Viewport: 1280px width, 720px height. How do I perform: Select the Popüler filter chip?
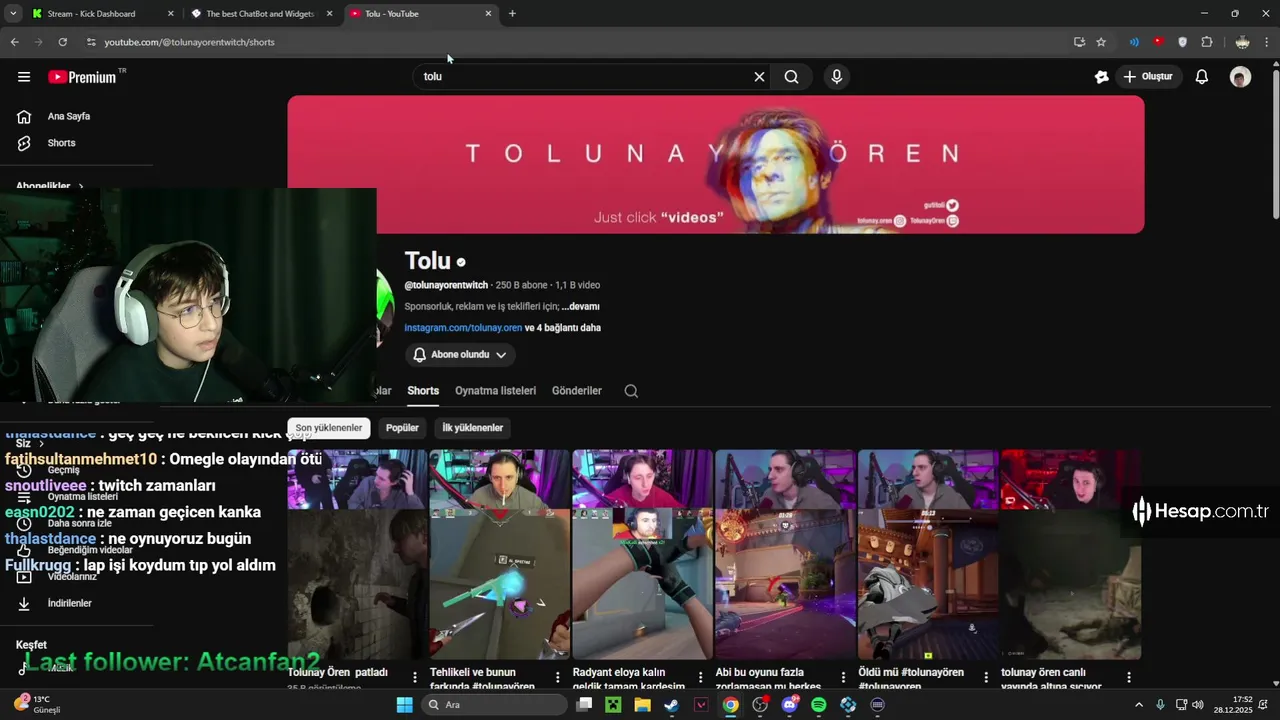coord(402,428)
